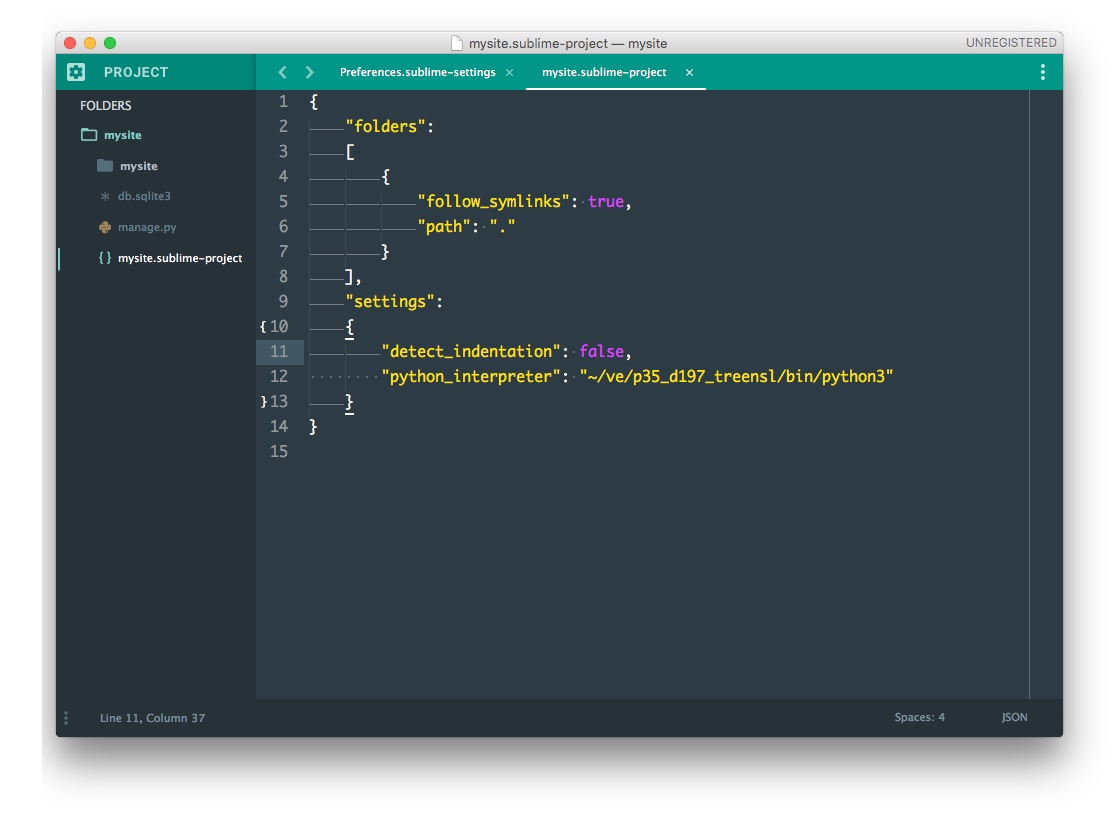Switch to Preferences.sublime-settings tab
Image resolution: width=1119 pixels, height=817 pixels.
coord(417,72)
